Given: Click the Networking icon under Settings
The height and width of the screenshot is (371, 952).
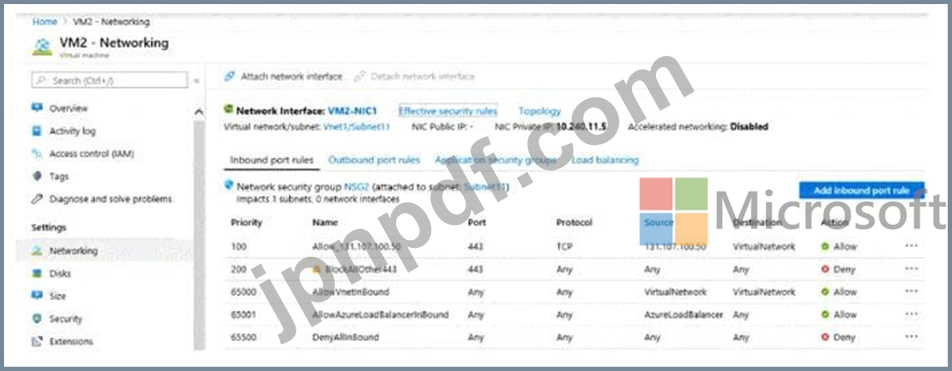Looking at the screenshot, I should pos(38,251).
